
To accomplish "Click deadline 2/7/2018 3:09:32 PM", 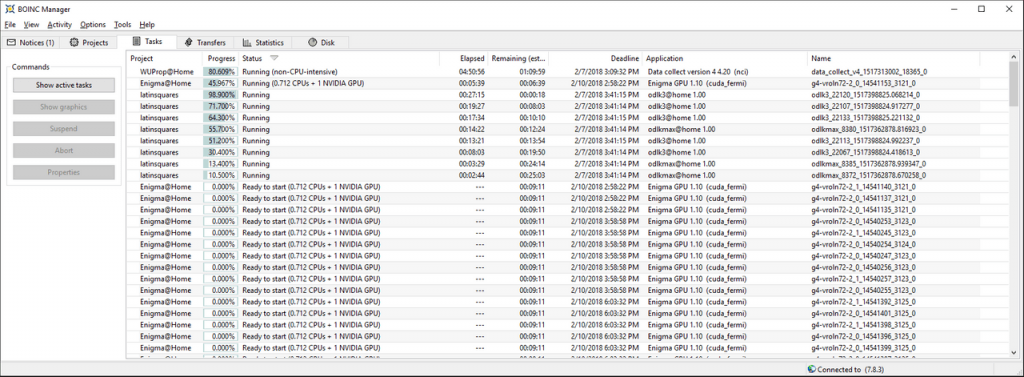I will 607,71.
